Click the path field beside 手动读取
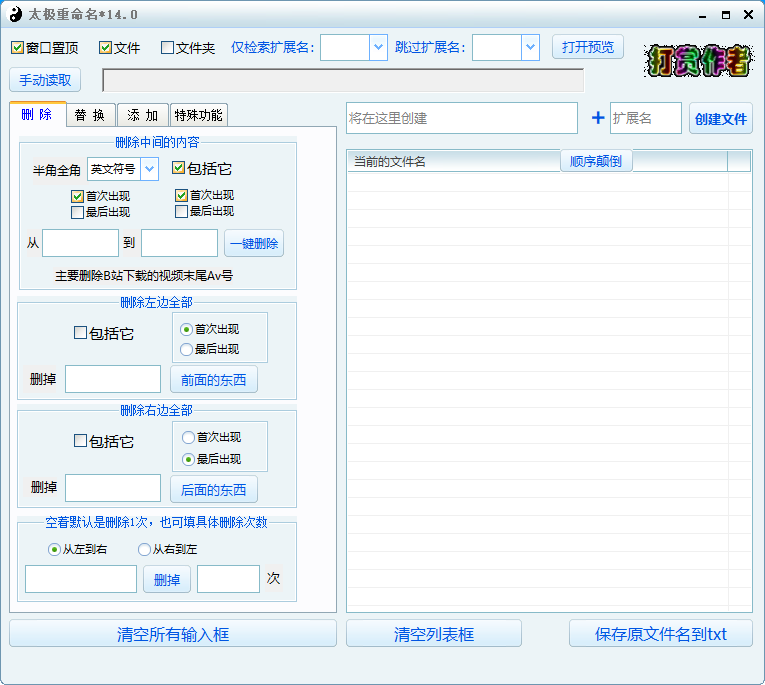 (x=343, y=80)
